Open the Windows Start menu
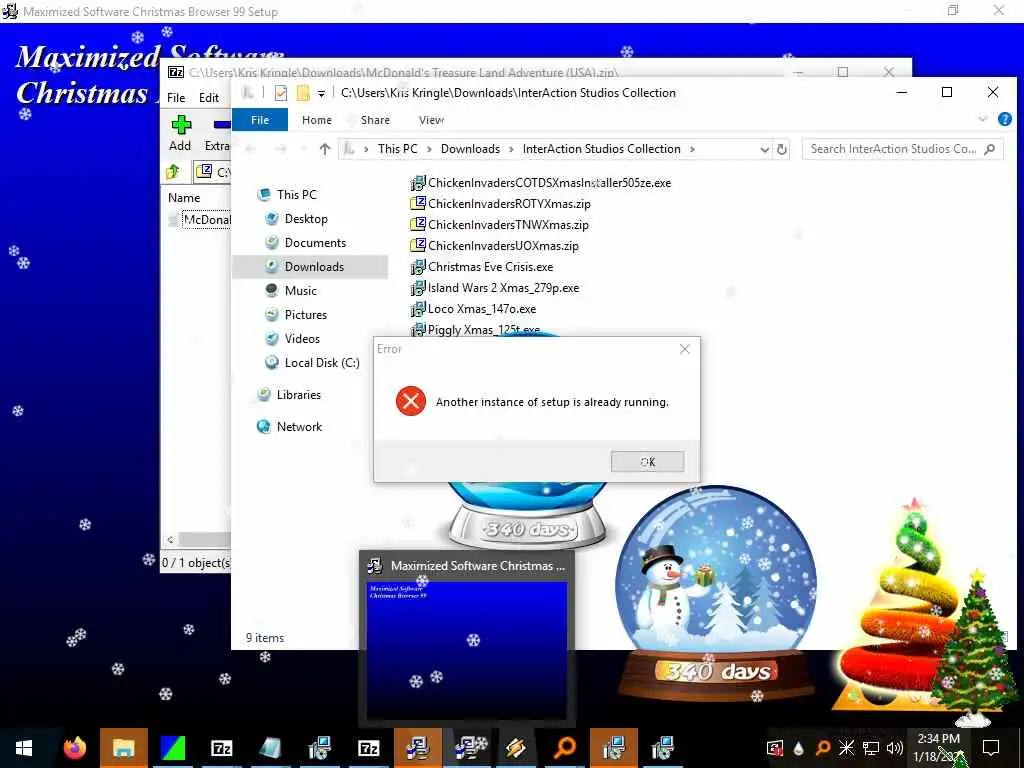1024x768 pixels. 24,748
